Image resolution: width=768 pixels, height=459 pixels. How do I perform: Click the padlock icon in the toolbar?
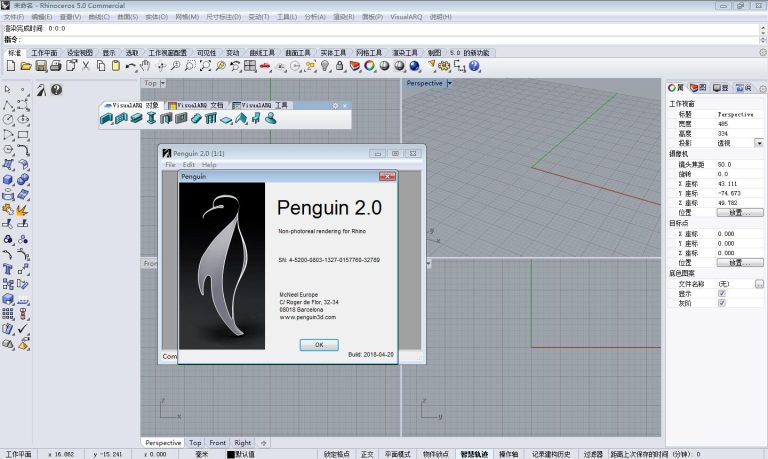pos(339,66)
